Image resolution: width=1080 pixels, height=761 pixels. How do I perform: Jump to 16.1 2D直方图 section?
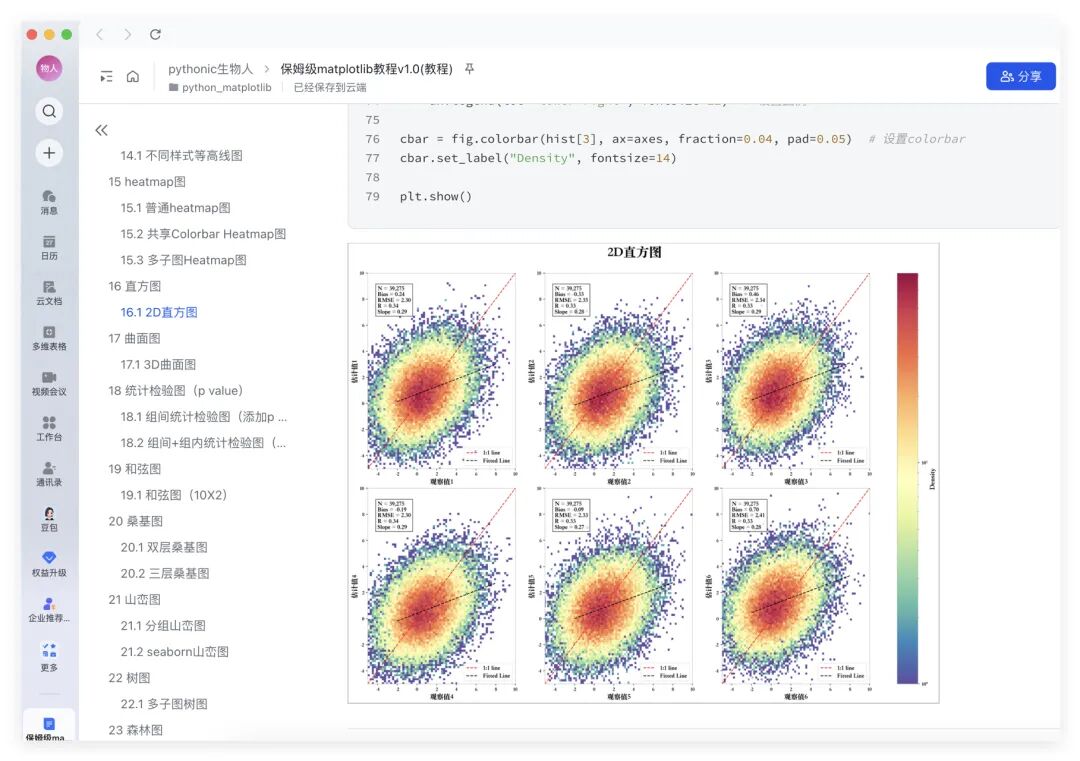pos(159,312)
